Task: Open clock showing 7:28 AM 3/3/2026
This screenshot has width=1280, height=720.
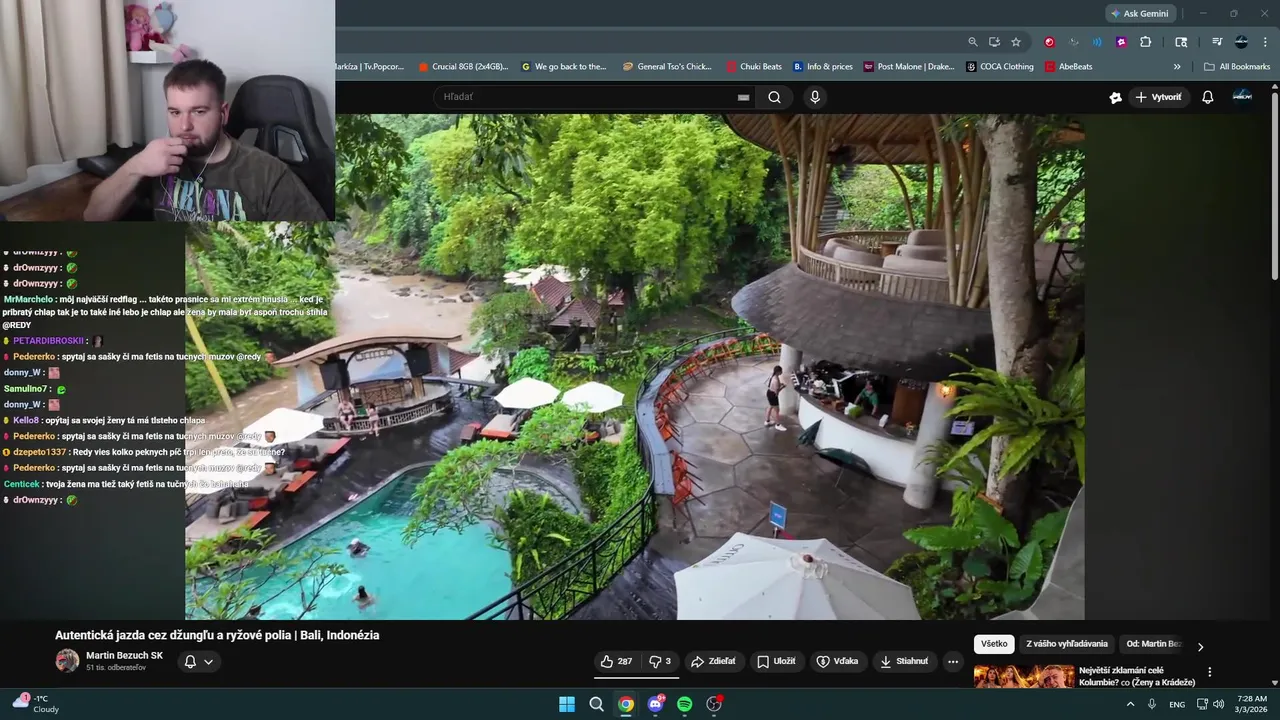Action: 1252,704
